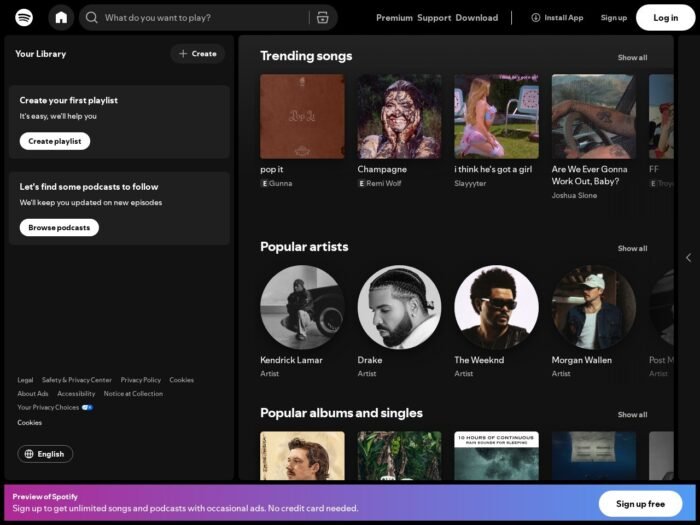Open 'i think he's got a girl' cover
The width and height of the screenshot is (700, 525).
click(496, 116)
